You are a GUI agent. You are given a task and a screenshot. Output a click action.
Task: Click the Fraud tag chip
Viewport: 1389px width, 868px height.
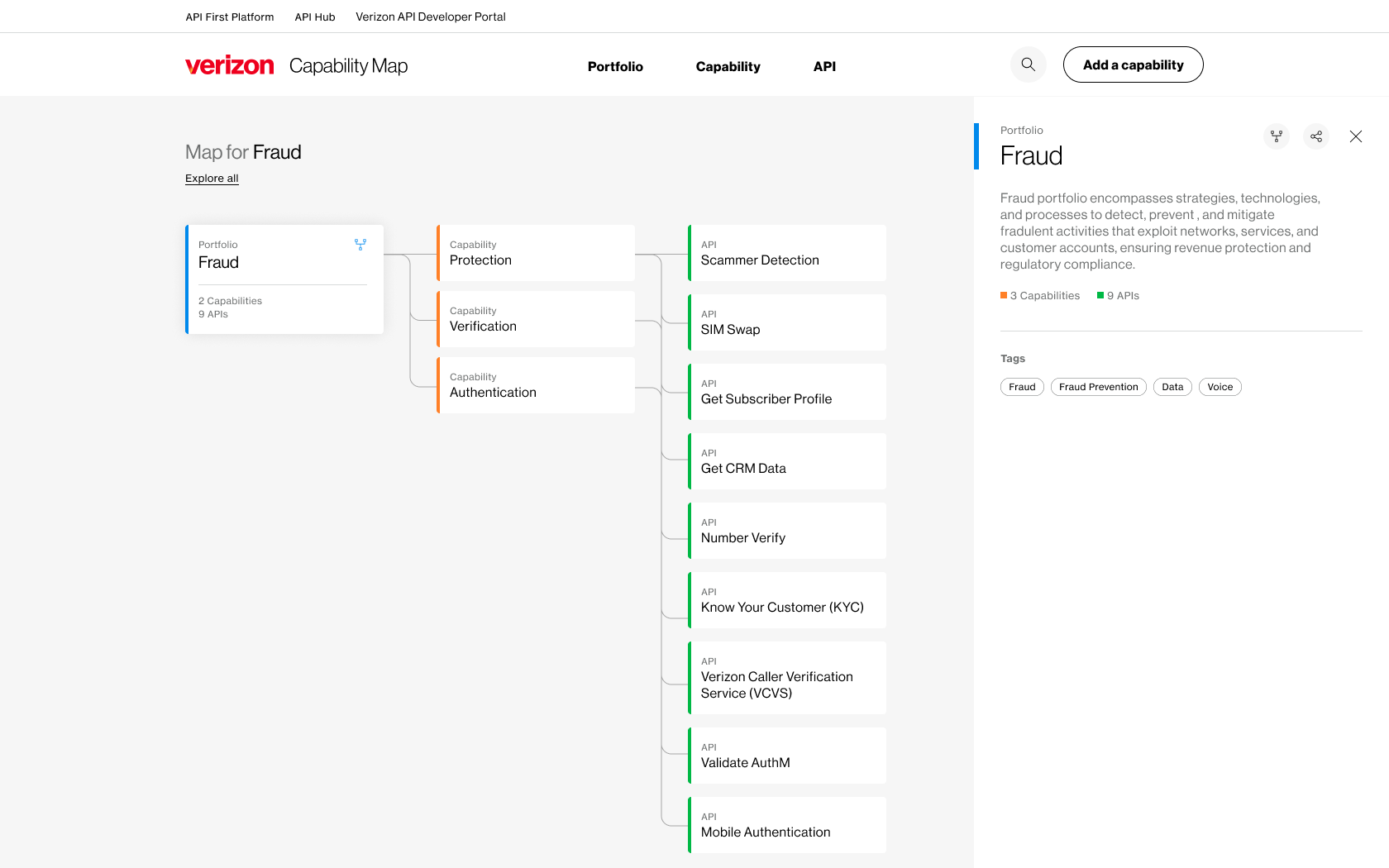pyautogui.click(x=1022, y=387)
